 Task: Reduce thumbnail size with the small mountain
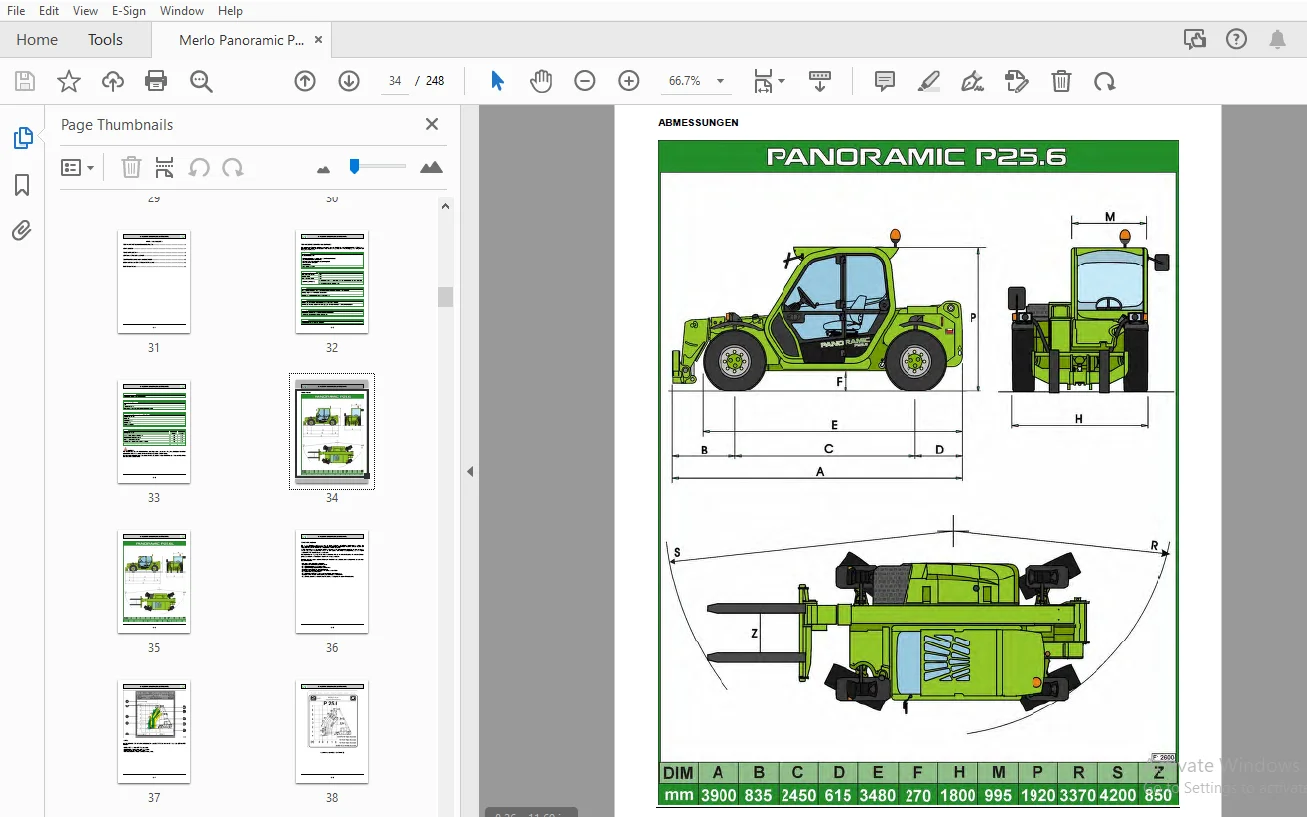(323, 169)
